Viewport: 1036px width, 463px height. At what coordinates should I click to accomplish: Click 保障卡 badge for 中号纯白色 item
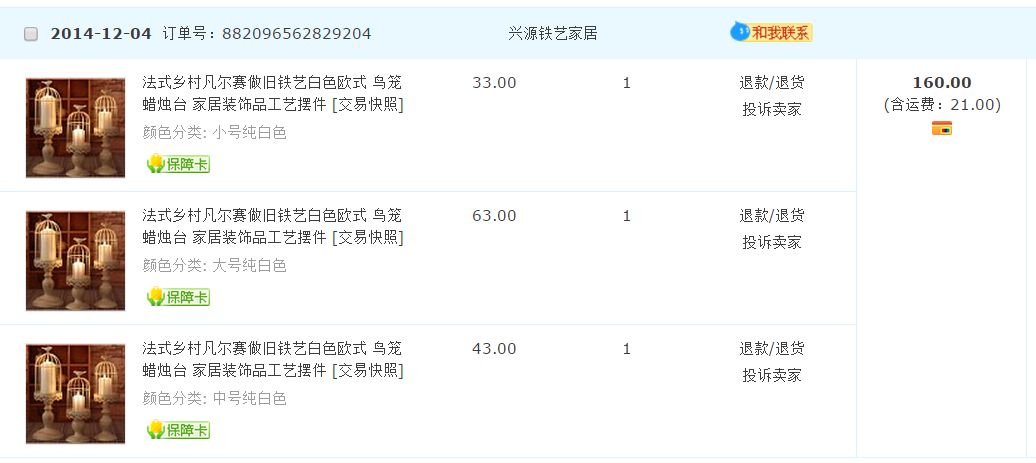pos(178,430)
